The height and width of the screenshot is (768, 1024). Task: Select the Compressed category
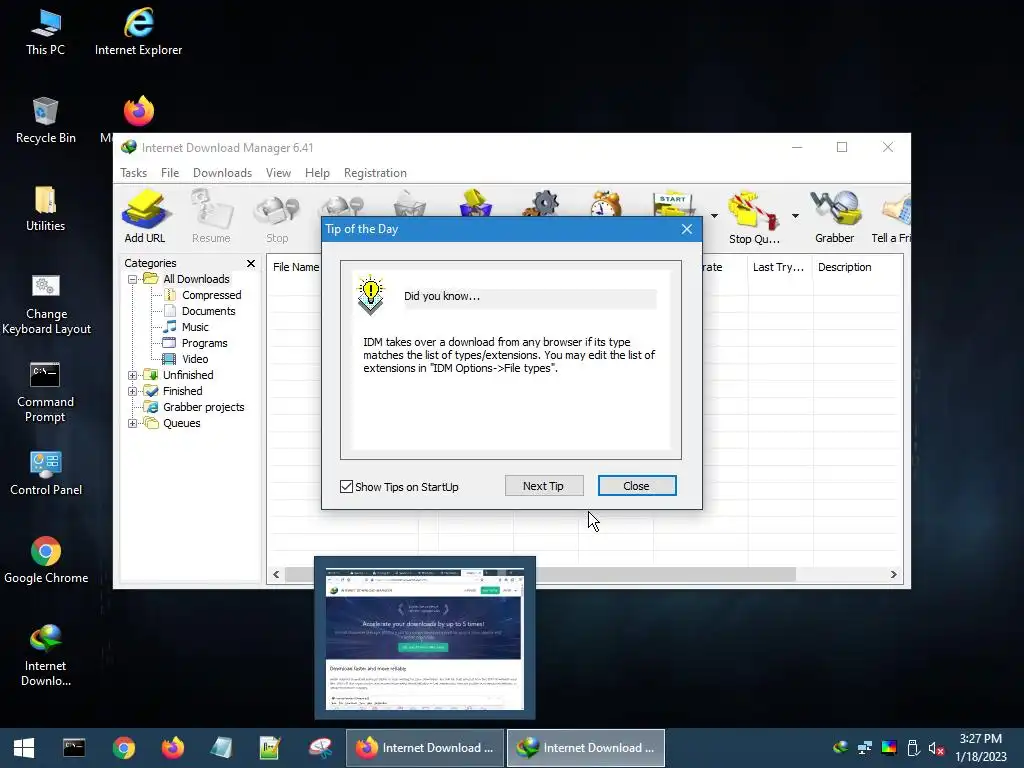pos(212,295)
